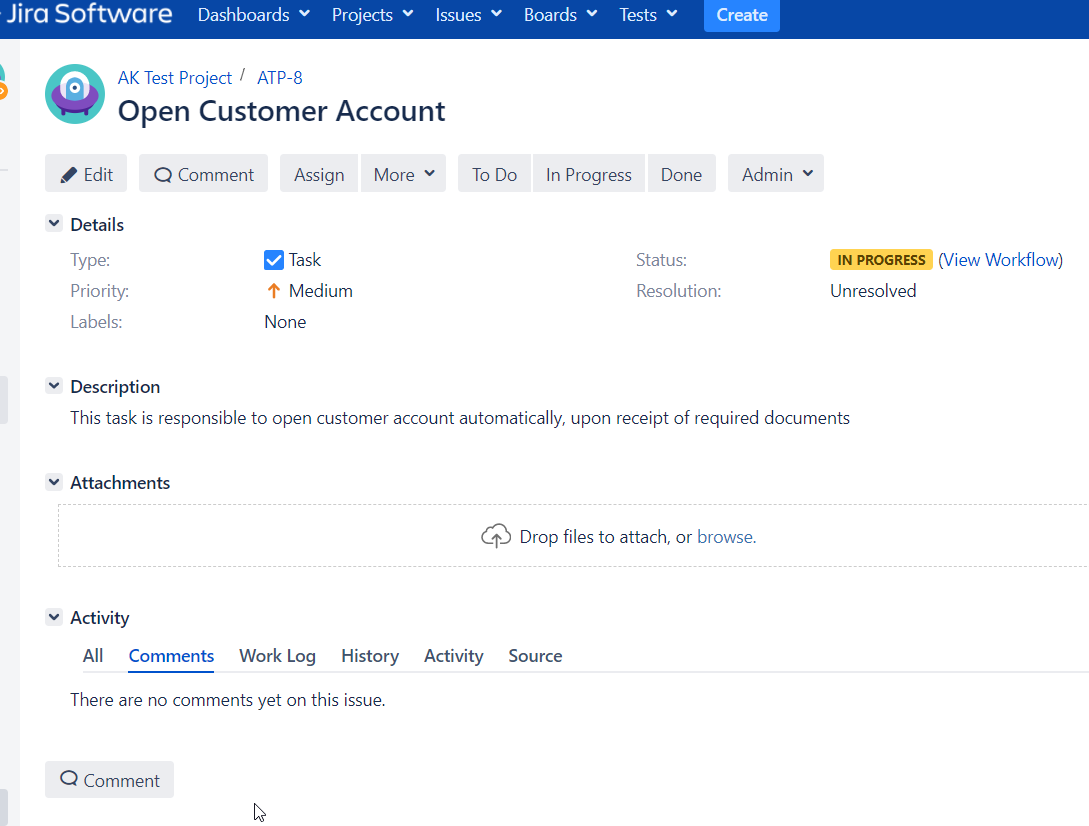This screenshot has height=826, width=1089.
Task: Open the Activity tab
Action: (454, 656)
